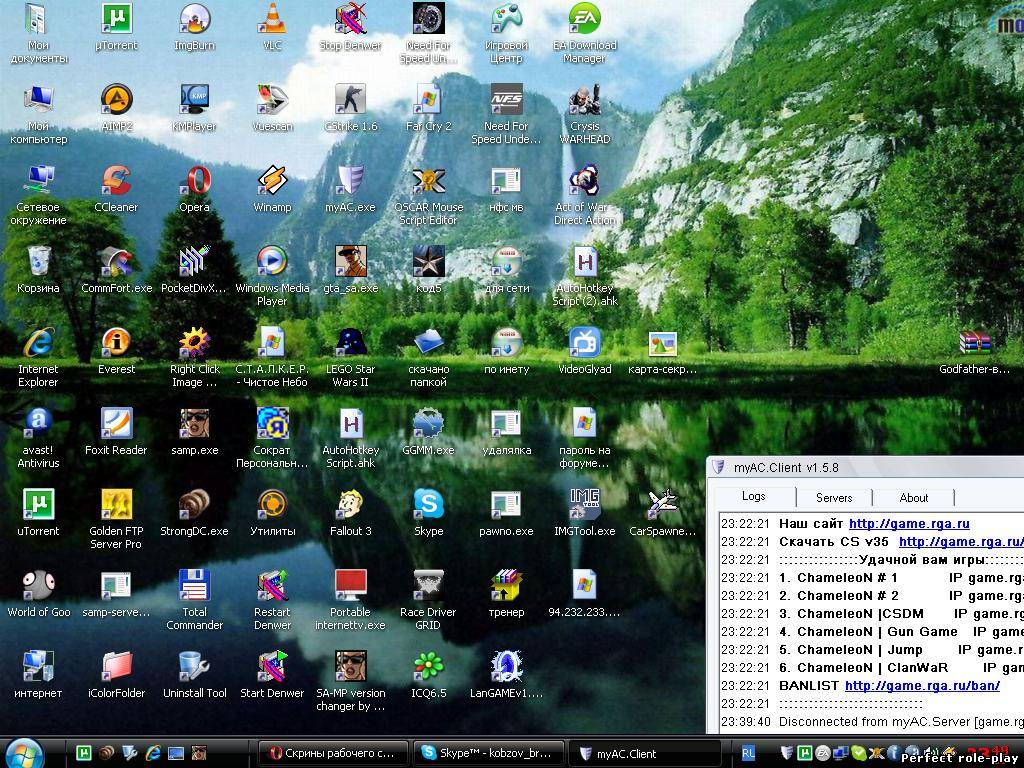The width and height of the screenshot is (1024, 768).
Task: Launch Uninstall Tool icon
Action: (x=195, y=675)
